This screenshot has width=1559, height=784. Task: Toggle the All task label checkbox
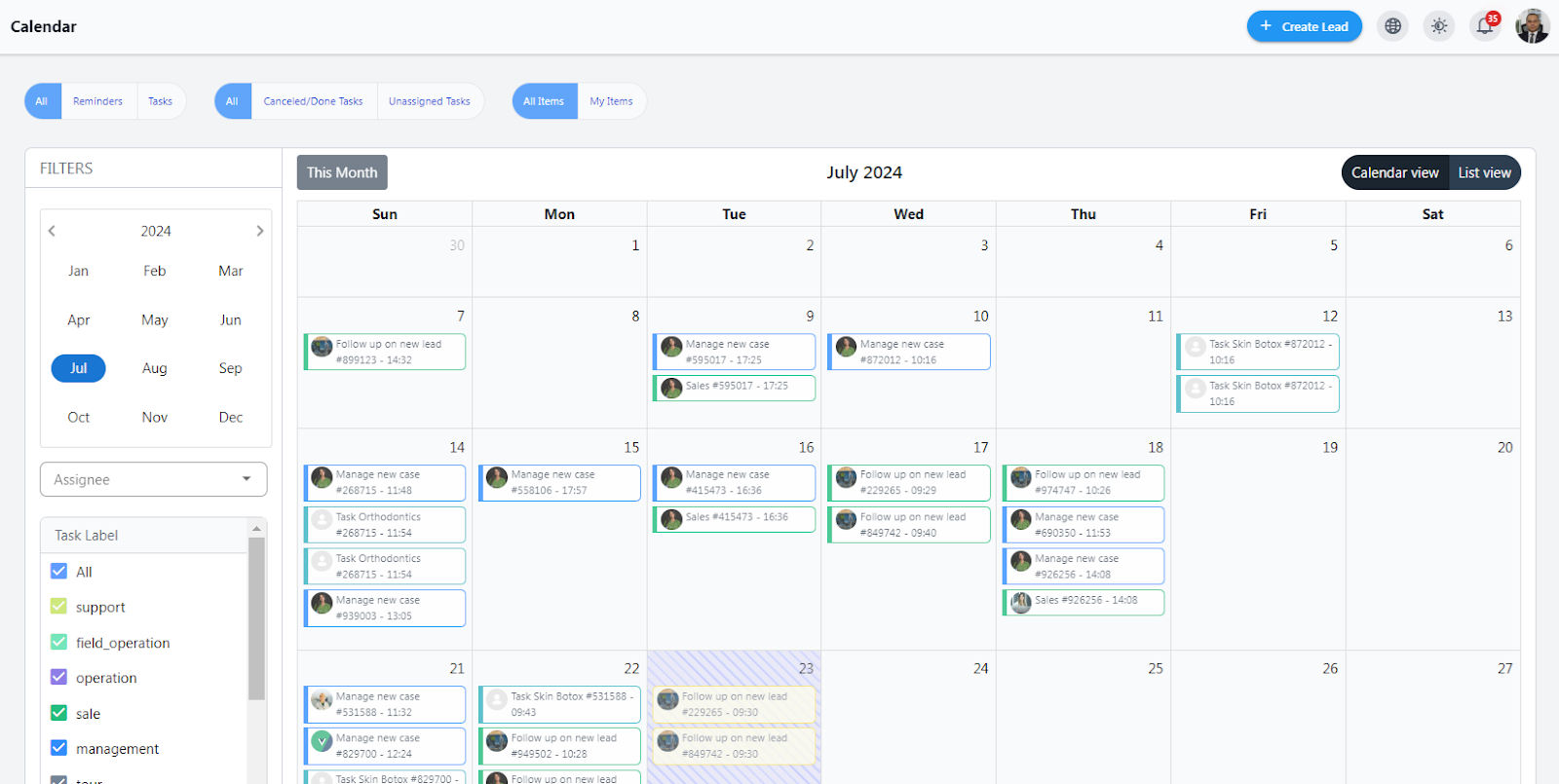point(58,572)
